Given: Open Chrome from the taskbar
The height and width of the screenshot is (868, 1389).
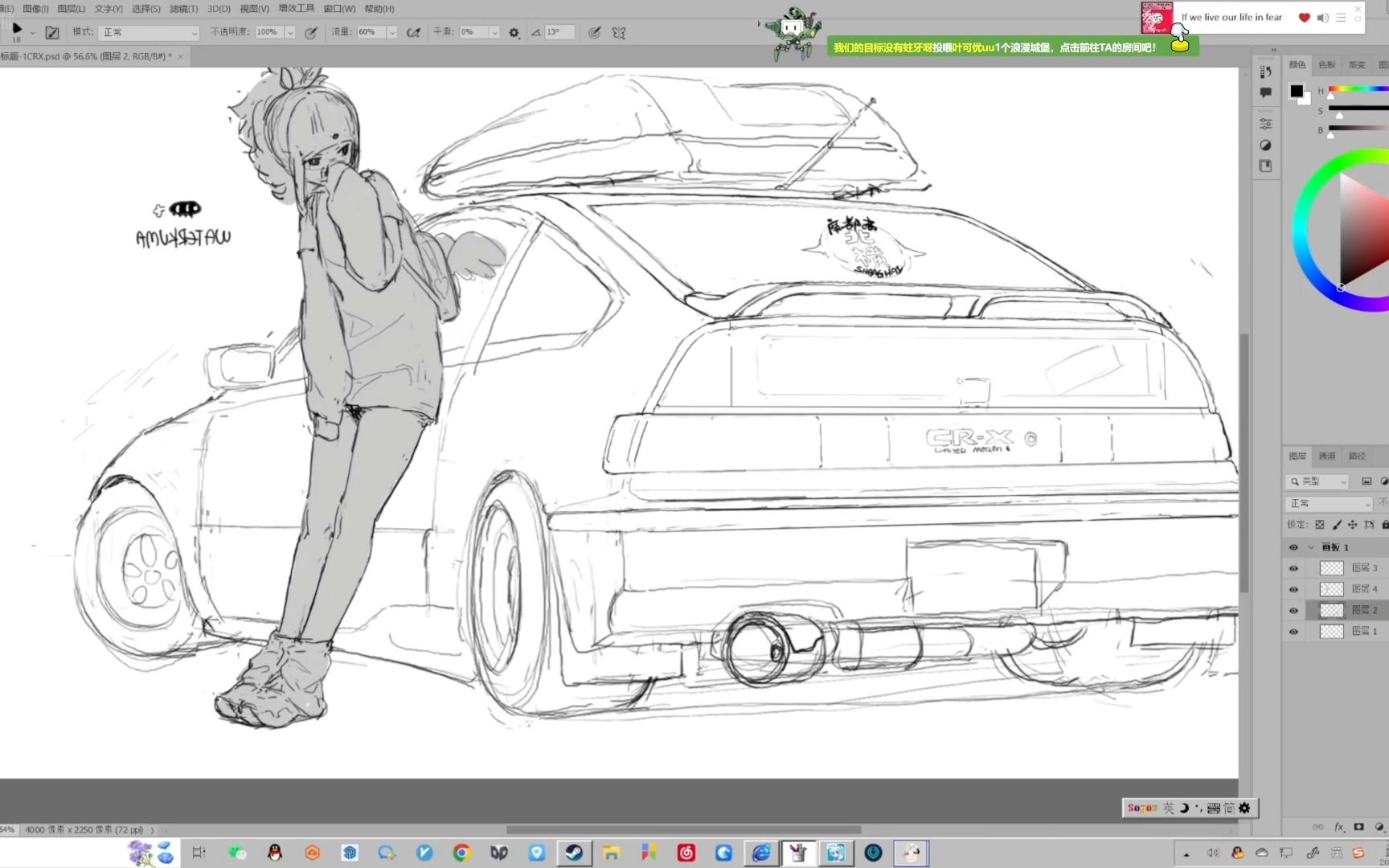Looking at the screenshot, I should point(461,853).
